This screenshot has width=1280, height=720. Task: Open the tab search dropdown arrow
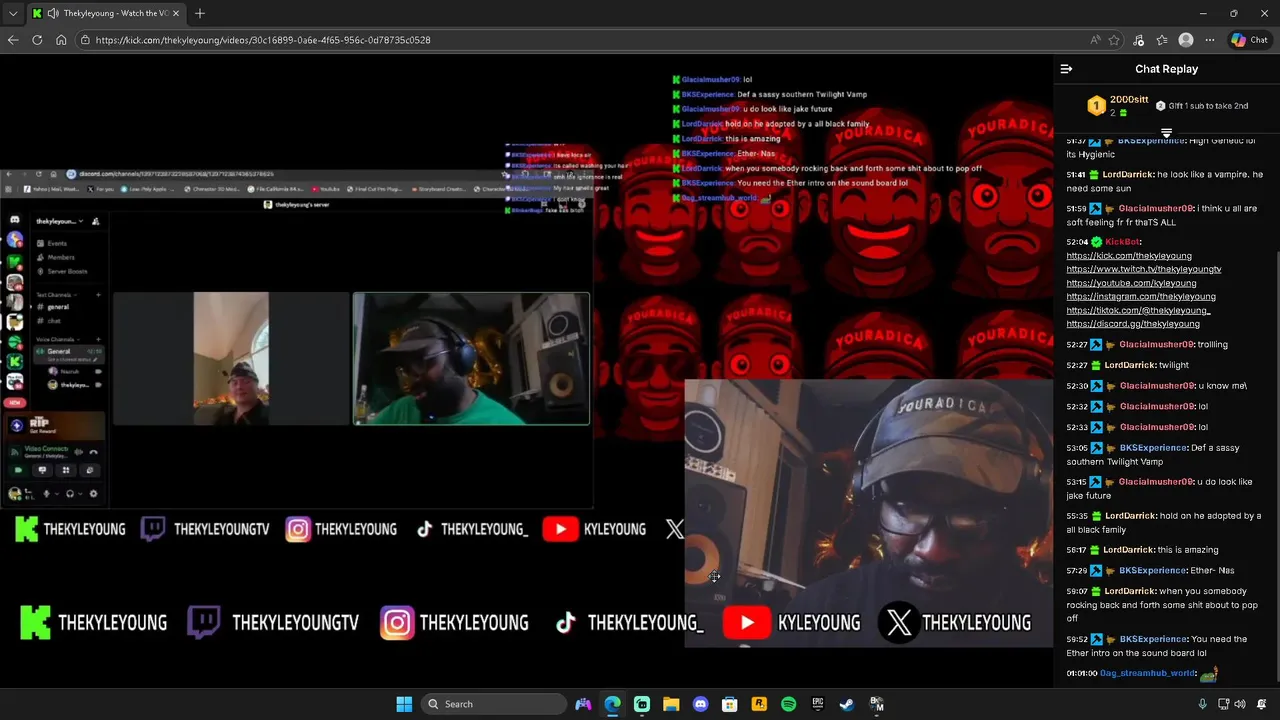(x=13, y=13)
